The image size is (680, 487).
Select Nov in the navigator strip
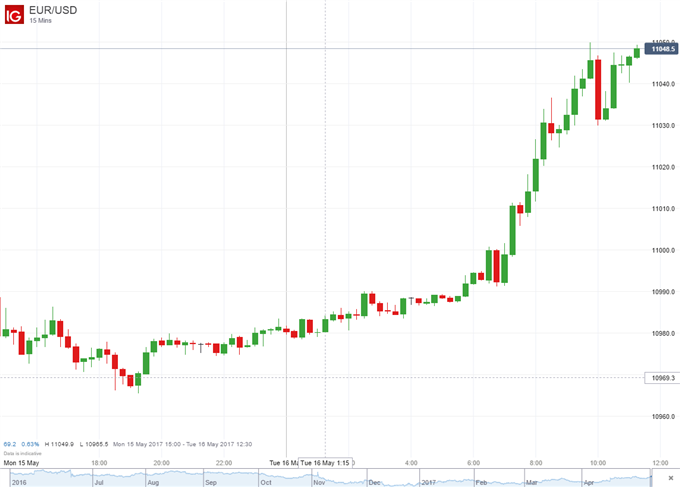319,482
